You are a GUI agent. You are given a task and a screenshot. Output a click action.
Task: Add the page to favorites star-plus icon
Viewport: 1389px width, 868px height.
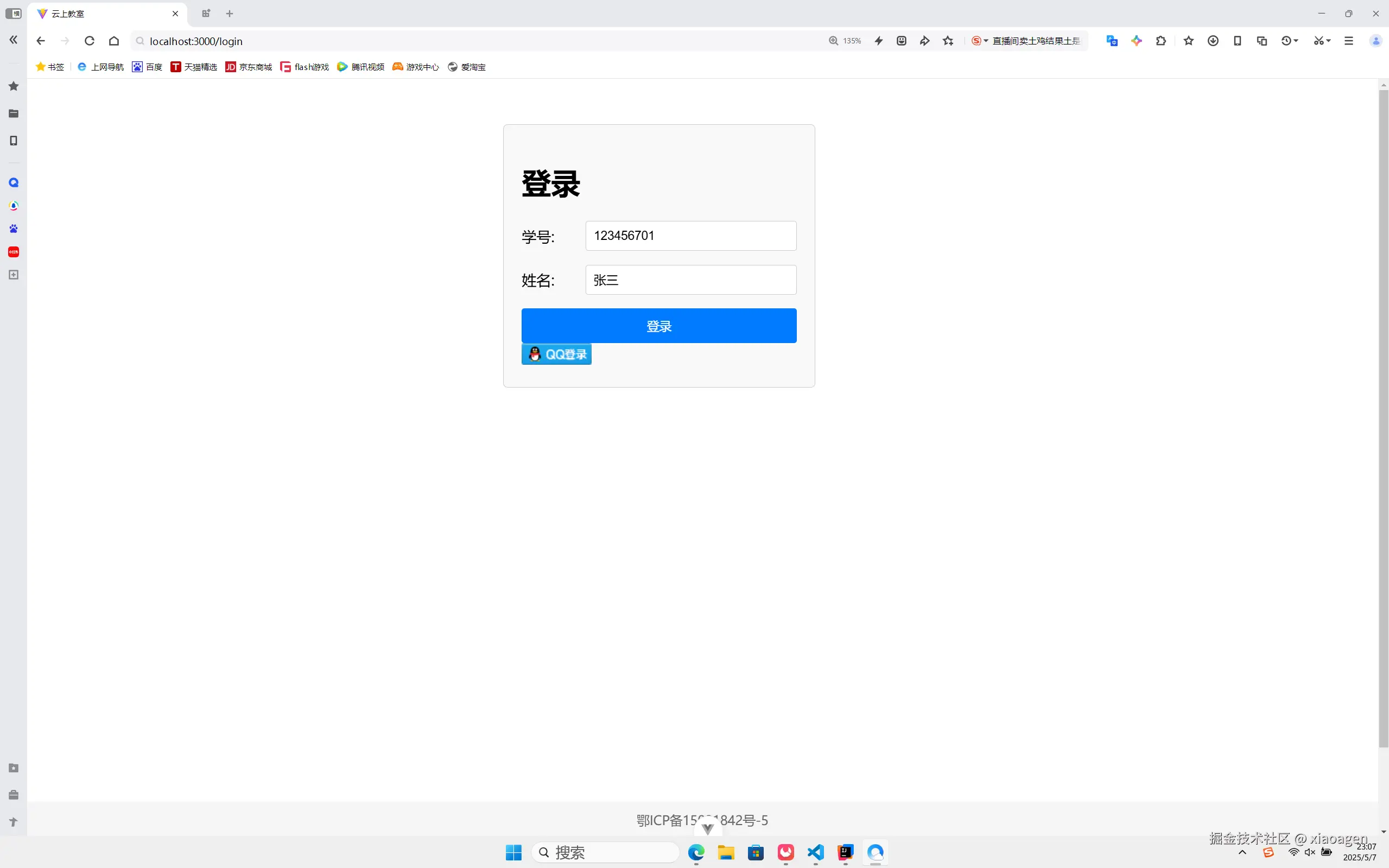coord(948,41)
